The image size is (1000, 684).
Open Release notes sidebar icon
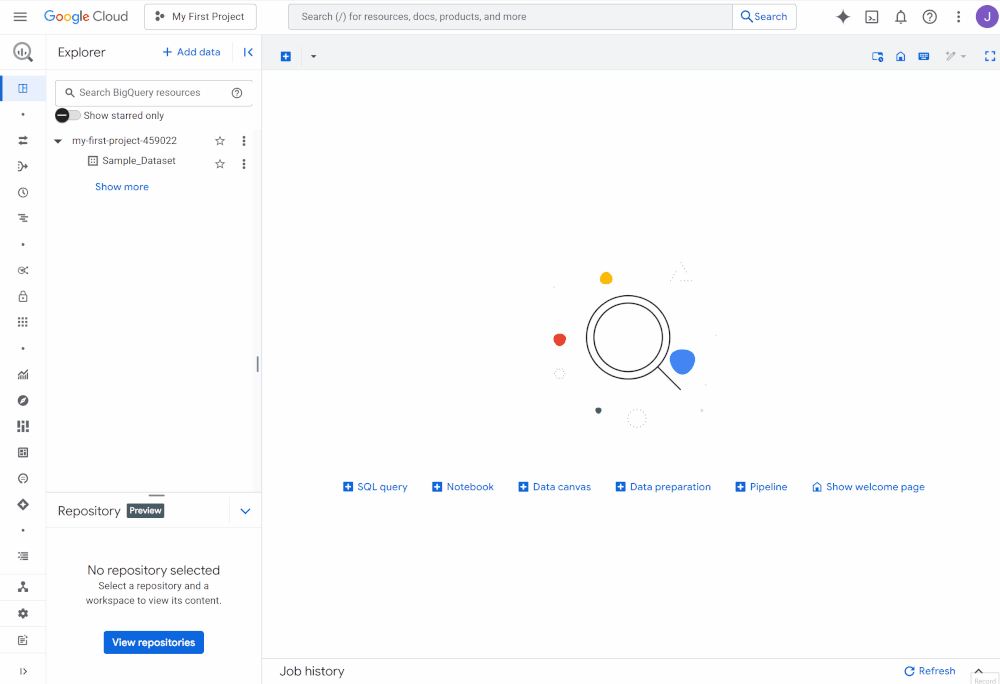tap(23, 640)
